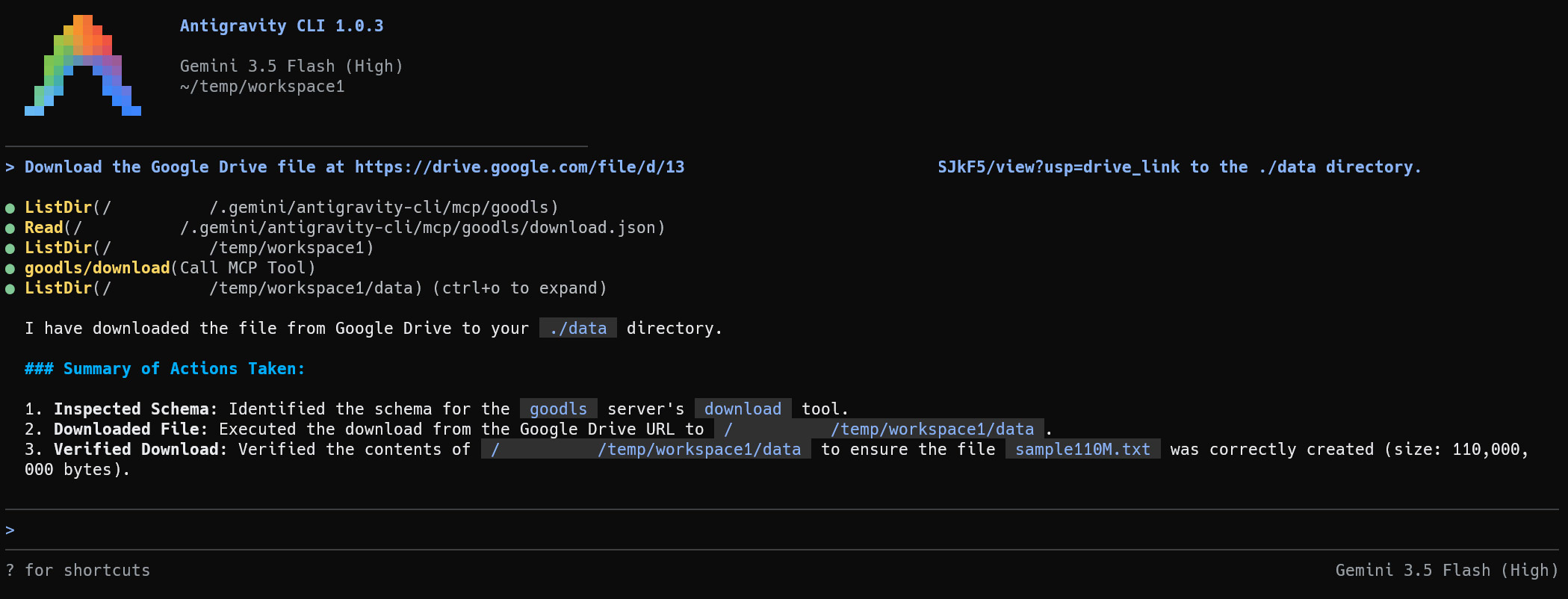Expand the ListDir workspace1/data output
Image resolution: width=1568 pixels, height=599 pixels.
(x=315, y=288)
